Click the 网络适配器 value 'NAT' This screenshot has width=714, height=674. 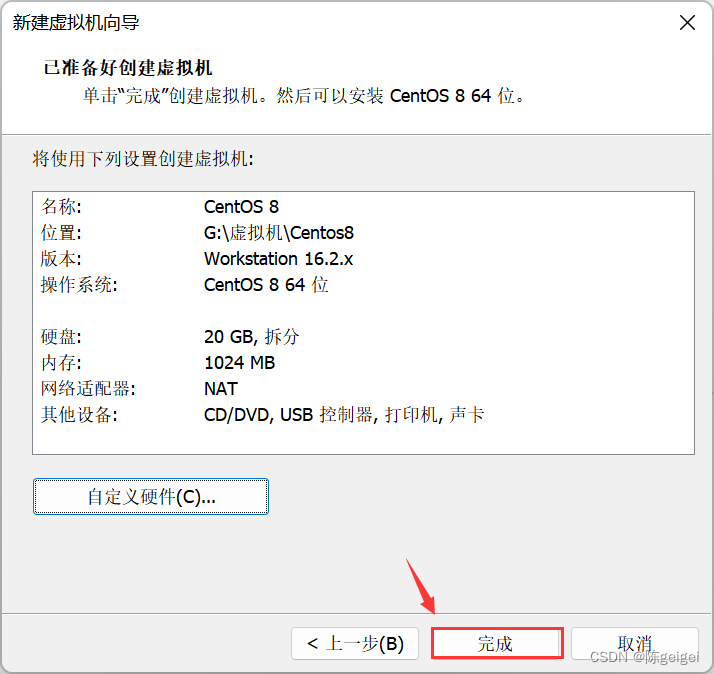coord(221,388)
